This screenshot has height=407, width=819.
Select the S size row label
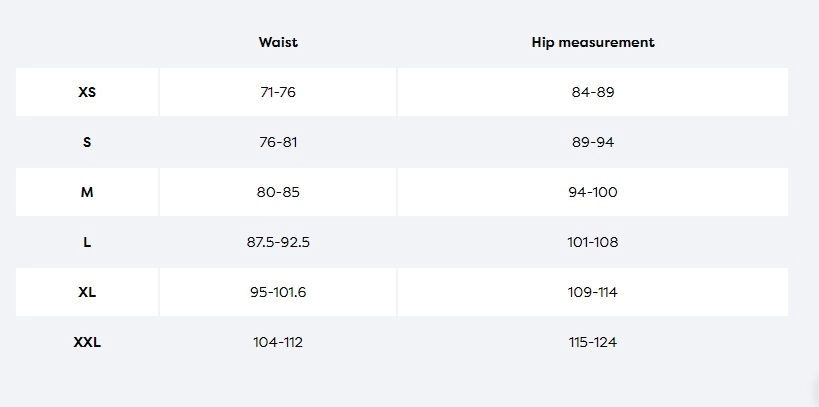click(87, 142)
